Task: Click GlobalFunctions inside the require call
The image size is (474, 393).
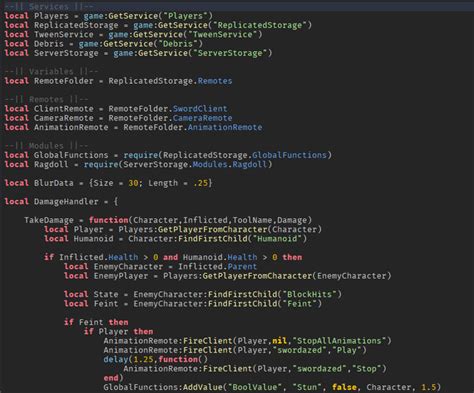Action: [x=289, y=155]
